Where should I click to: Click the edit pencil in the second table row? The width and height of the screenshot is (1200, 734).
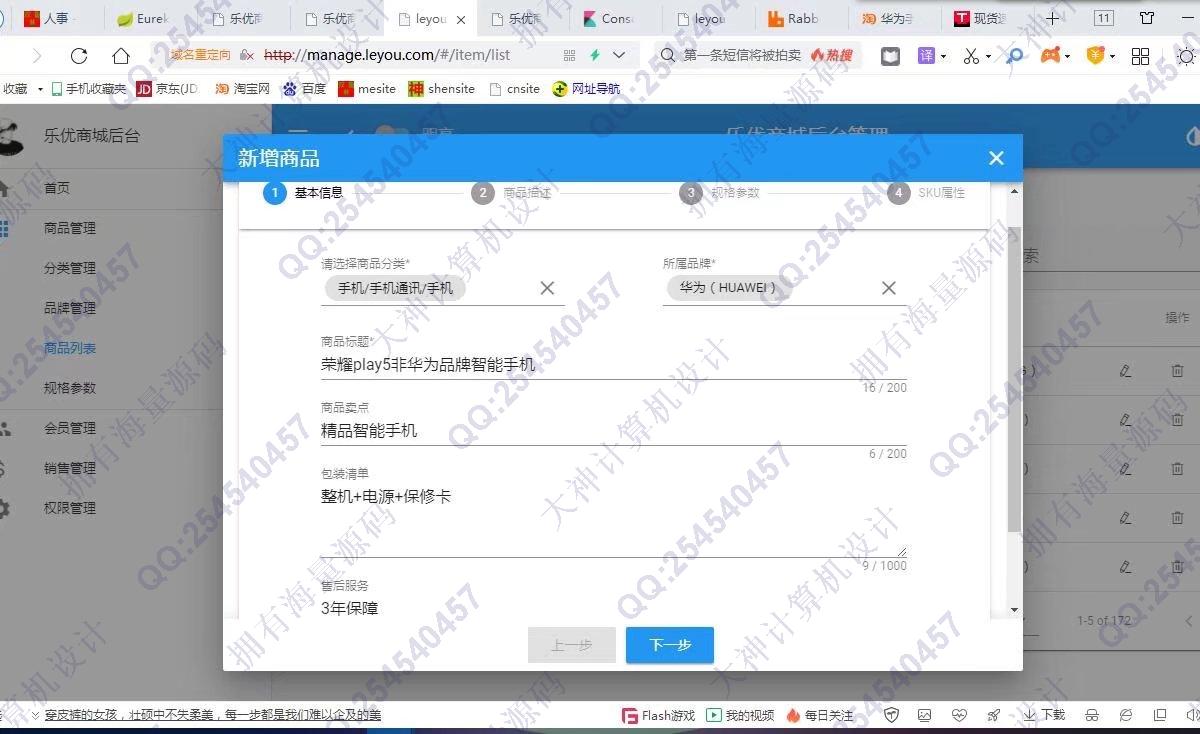click(1126, 420)
